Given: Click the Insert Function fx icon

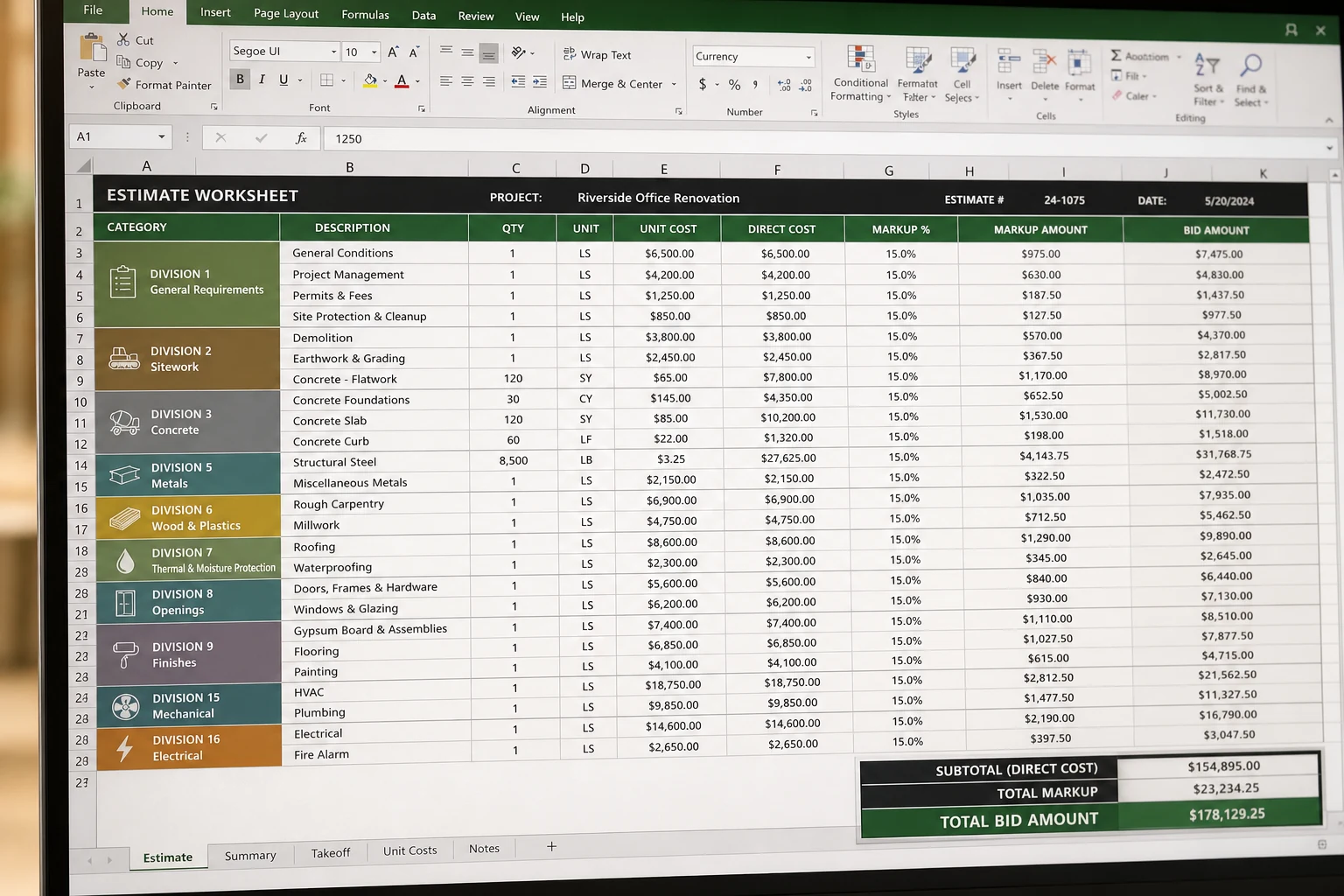Looking at the screenshot, I should (x=301, y=137).
